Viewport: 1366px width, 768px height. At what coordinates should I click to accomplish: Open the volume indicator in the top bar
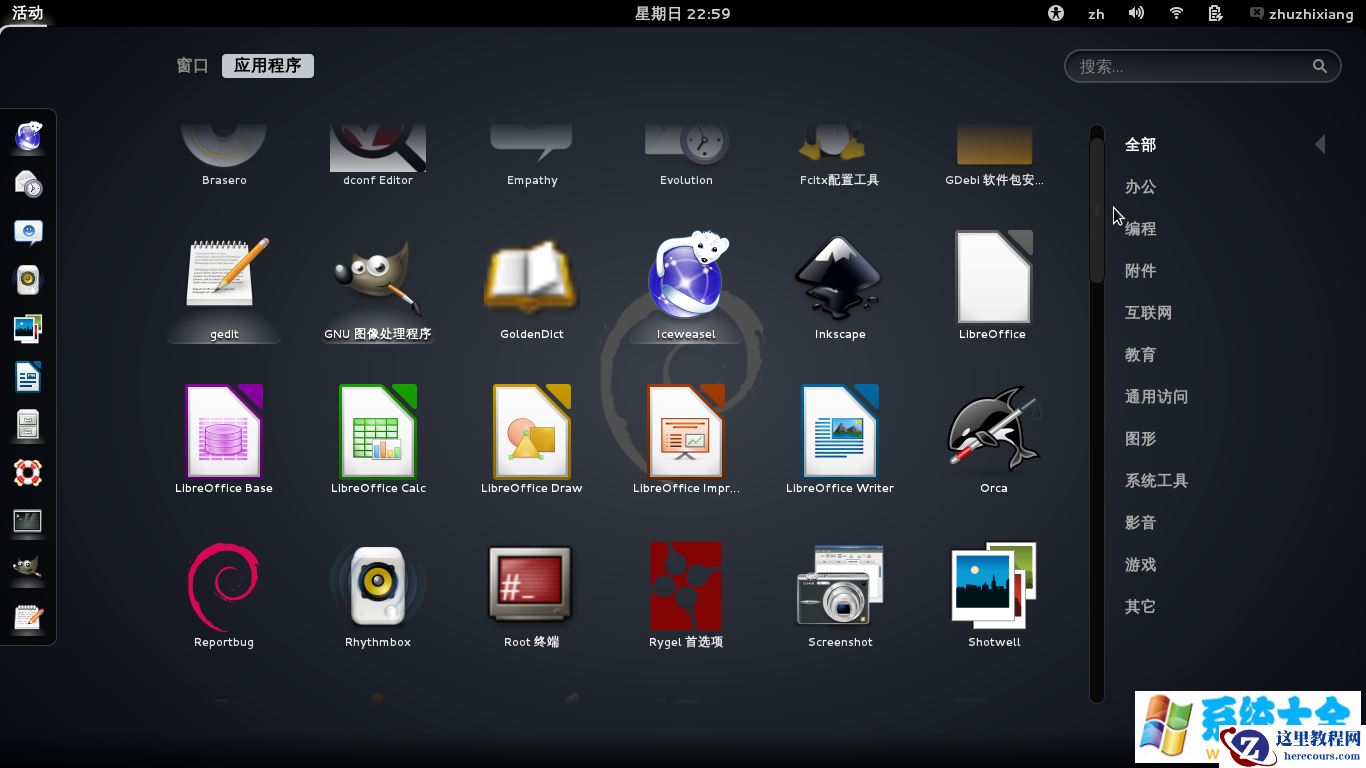(1136, 13)
